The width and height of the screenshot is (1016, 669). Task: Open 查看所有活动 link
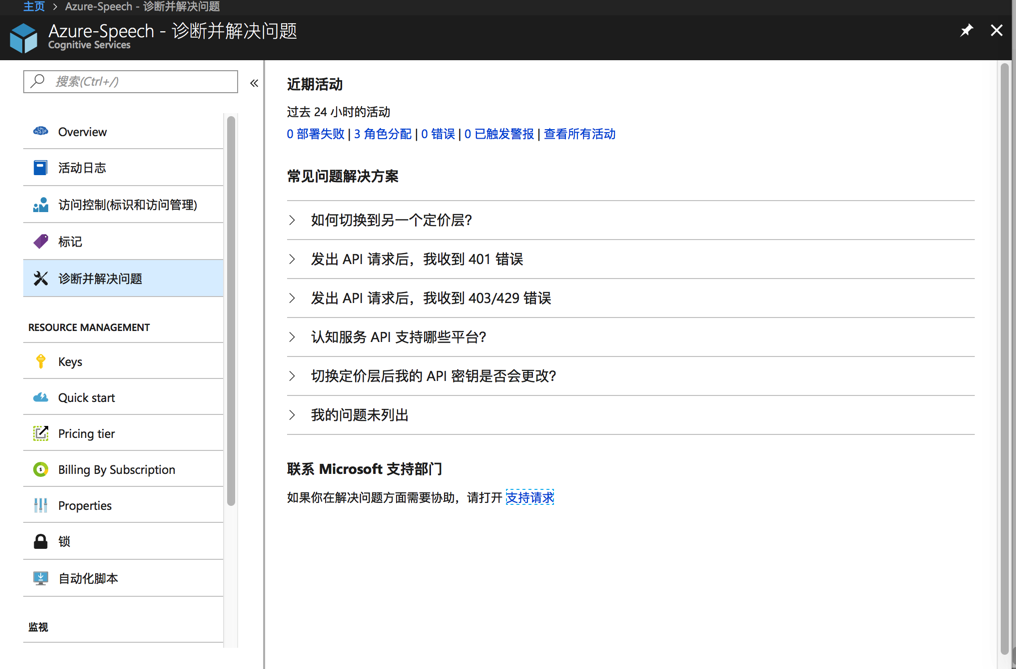tap(579, 134)
